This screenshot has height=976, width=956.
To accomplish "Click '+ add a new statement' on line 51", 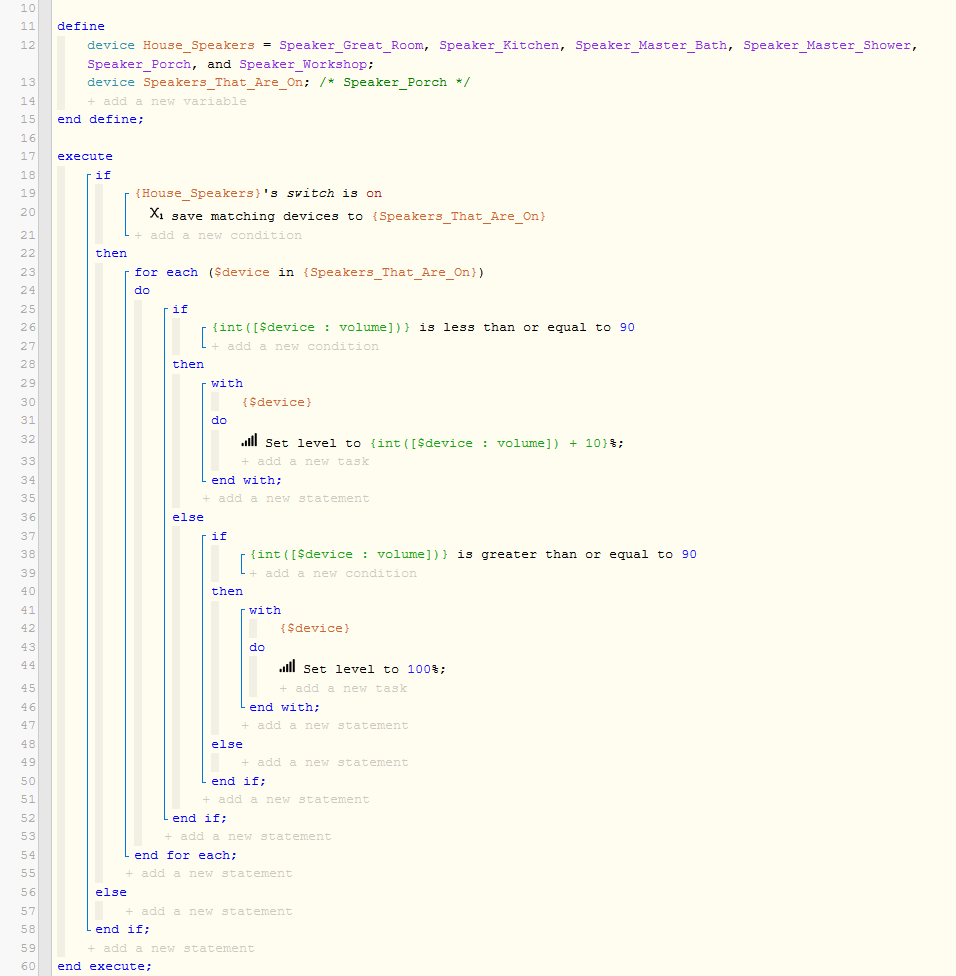I will [286, 799].
